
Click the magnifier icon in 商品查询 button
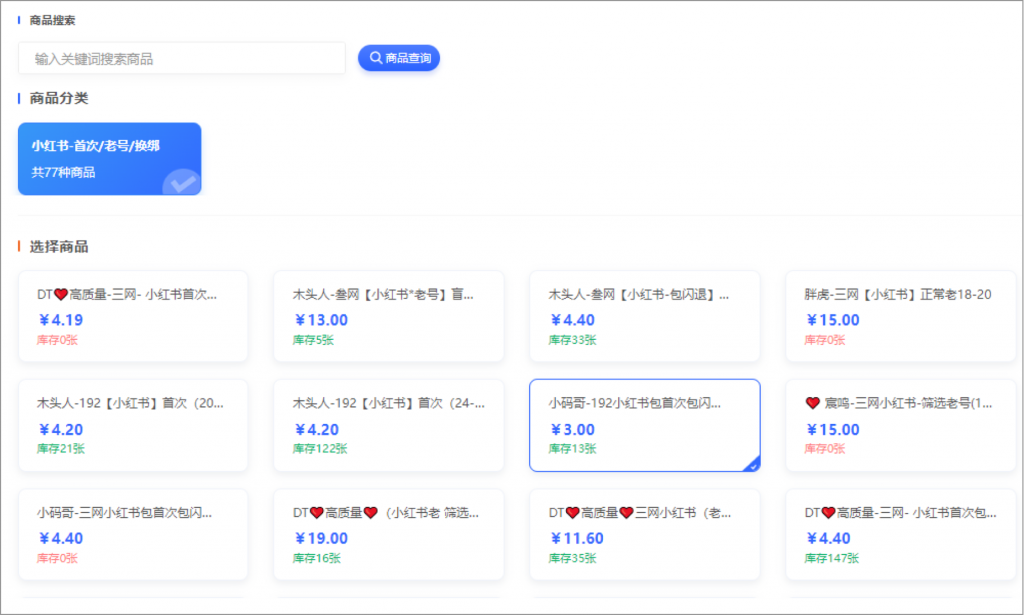(x=376, y=58)
